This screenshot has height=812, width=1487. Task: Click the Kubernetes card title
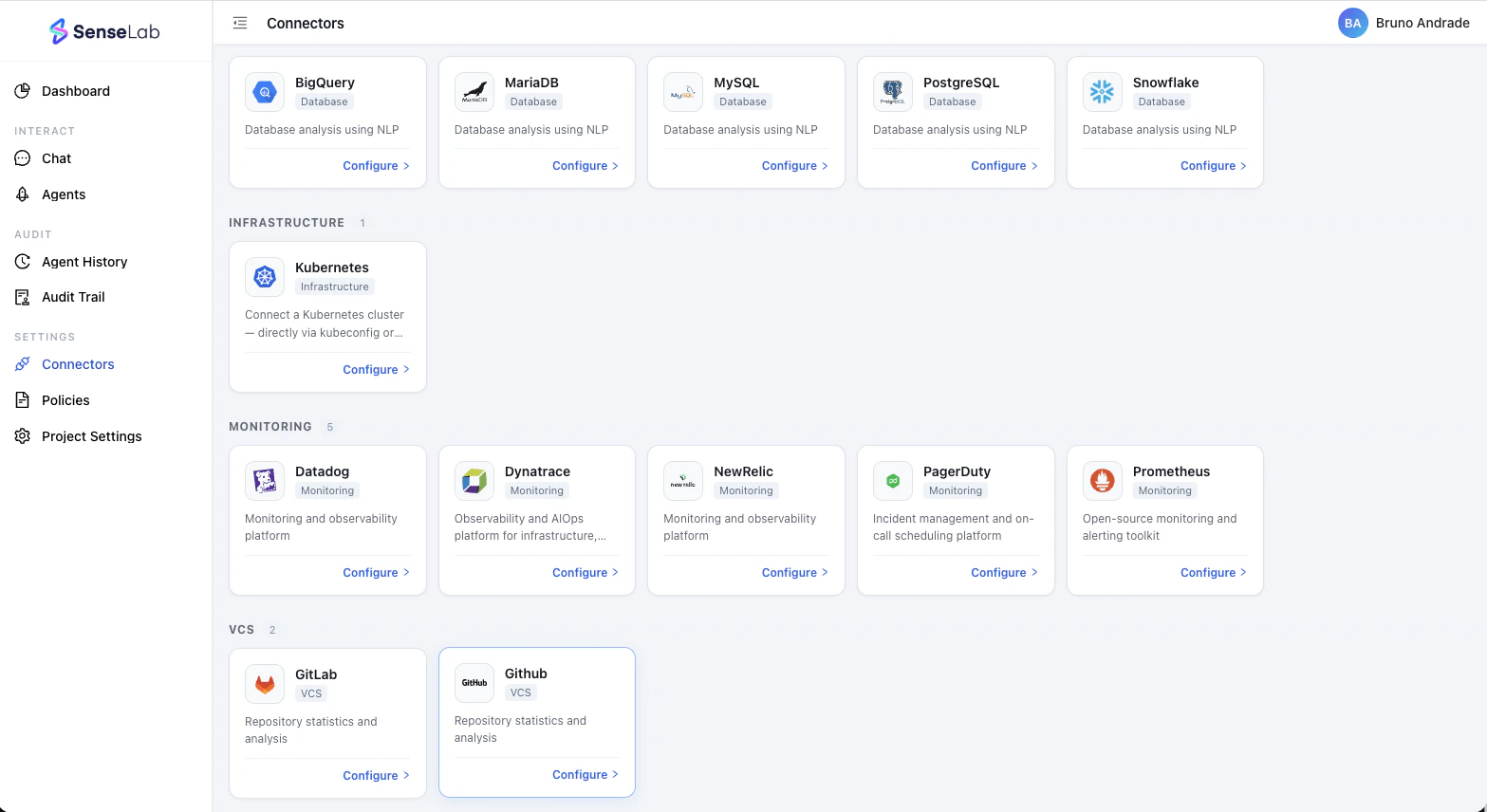pyautogui.click(x=332, y=268)
